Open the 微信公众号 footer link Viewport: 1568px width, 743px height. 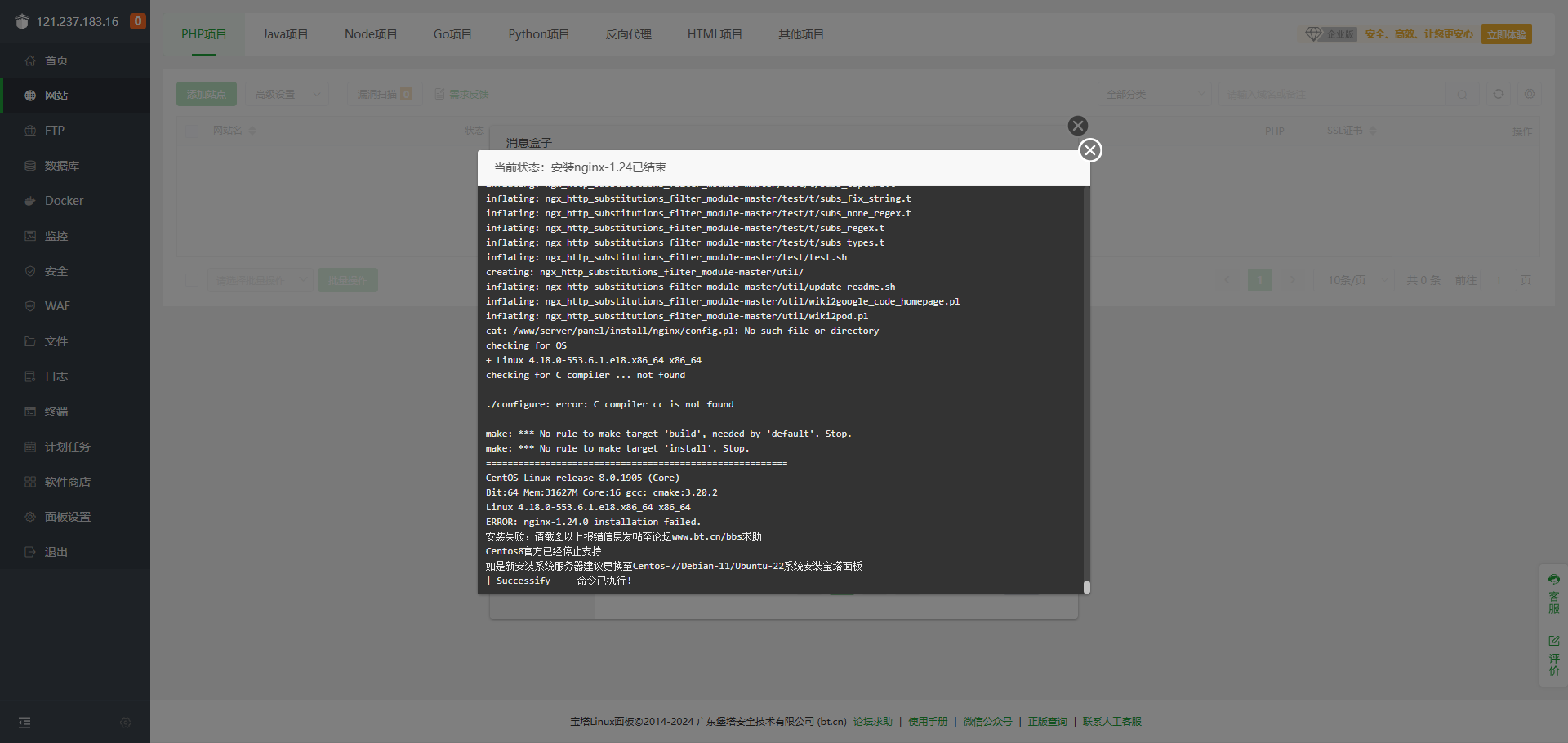[987, 722]
